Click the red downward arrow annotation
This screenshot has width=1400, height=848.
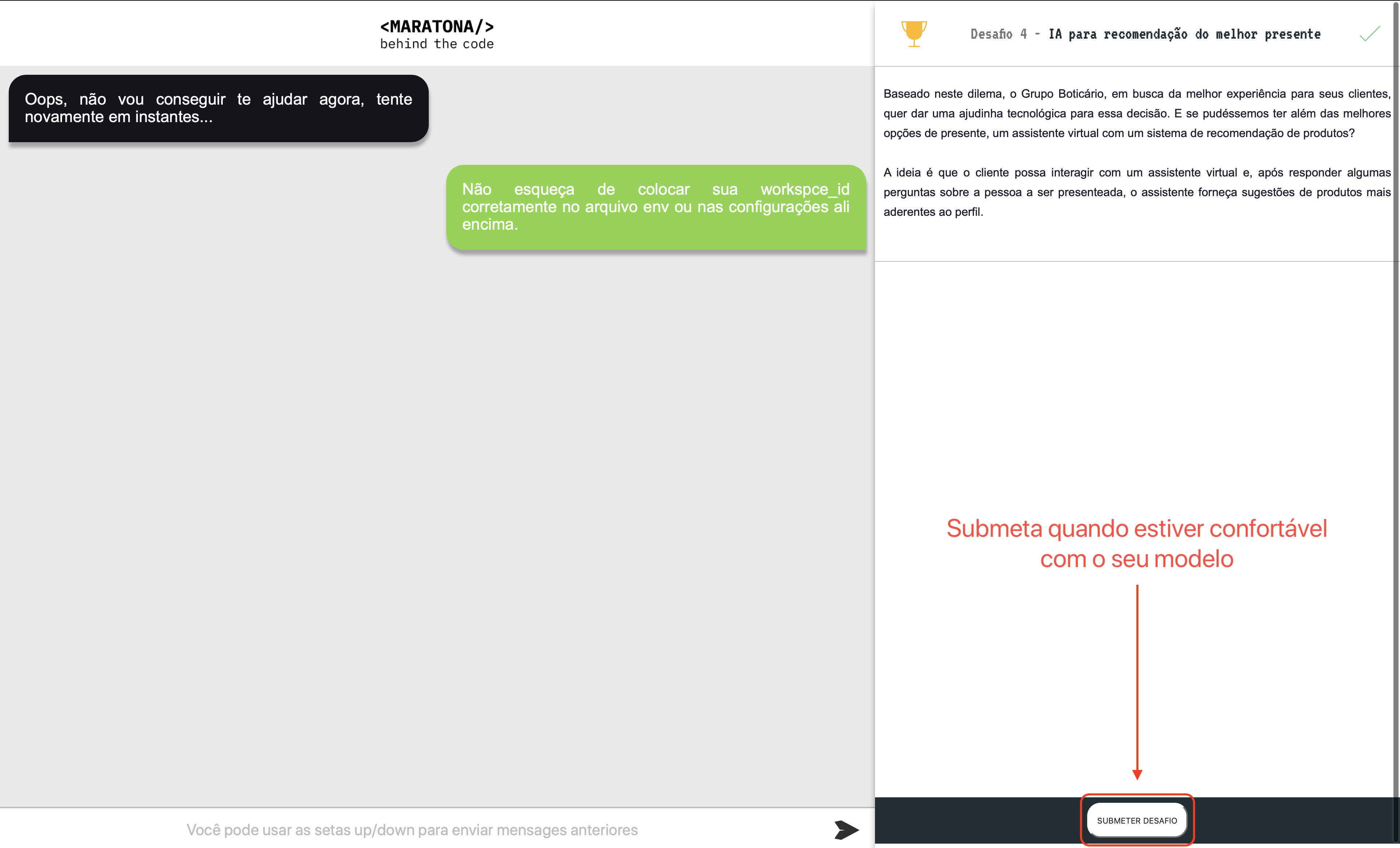[1137, 682]
